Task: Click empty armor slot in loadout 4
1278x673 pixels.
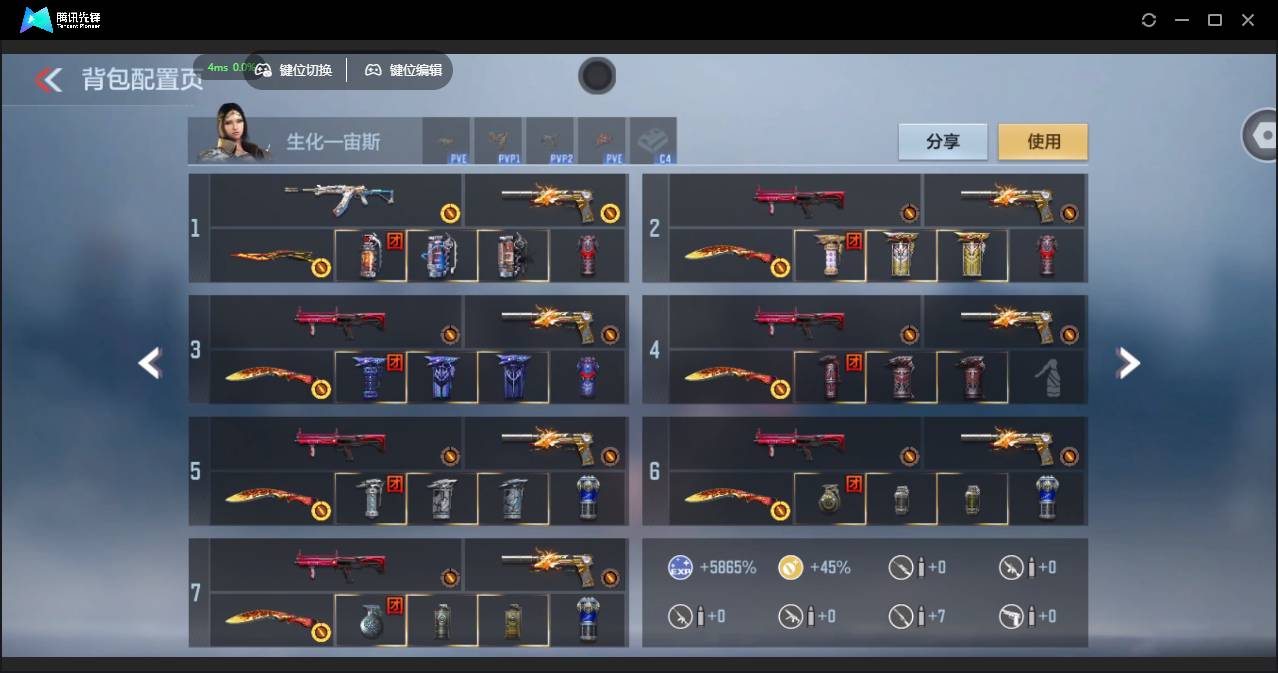Action: 1046,378
